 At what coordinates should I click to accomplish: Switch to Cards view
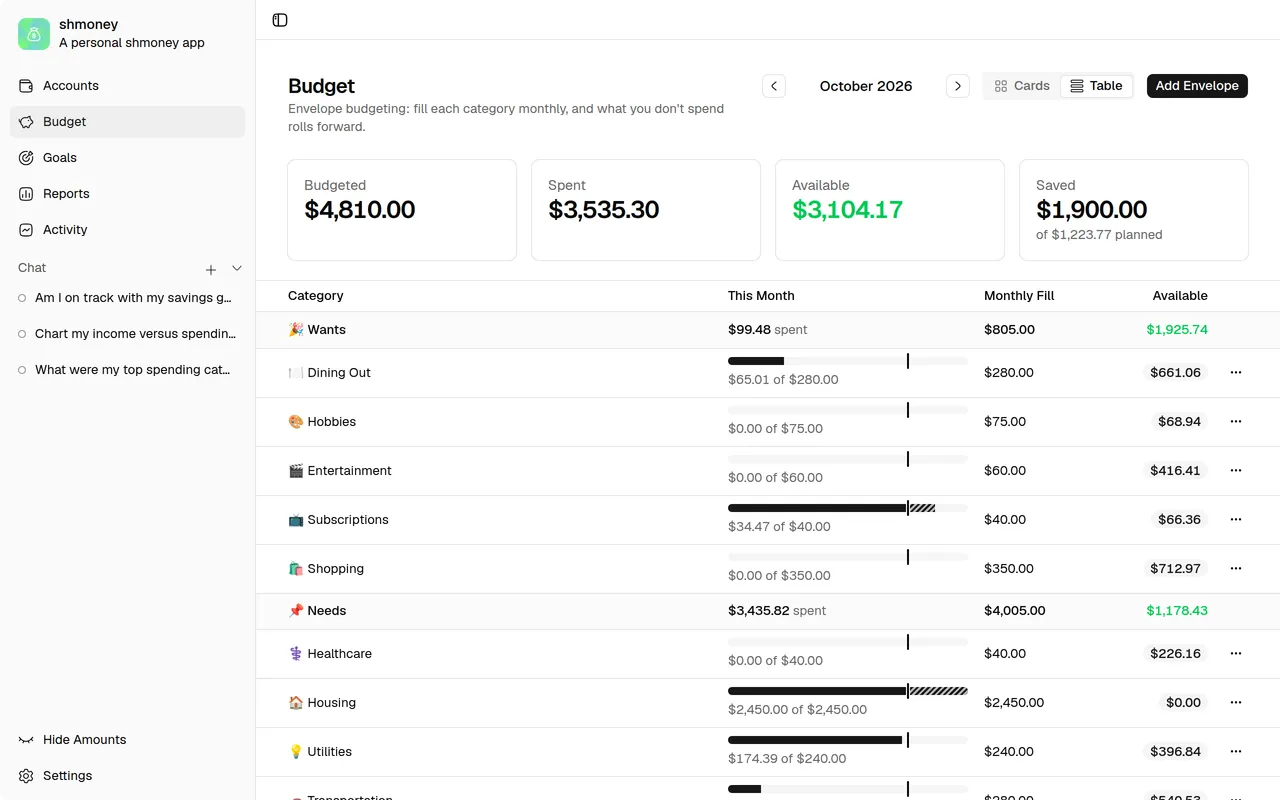(x=1022, y=86)
